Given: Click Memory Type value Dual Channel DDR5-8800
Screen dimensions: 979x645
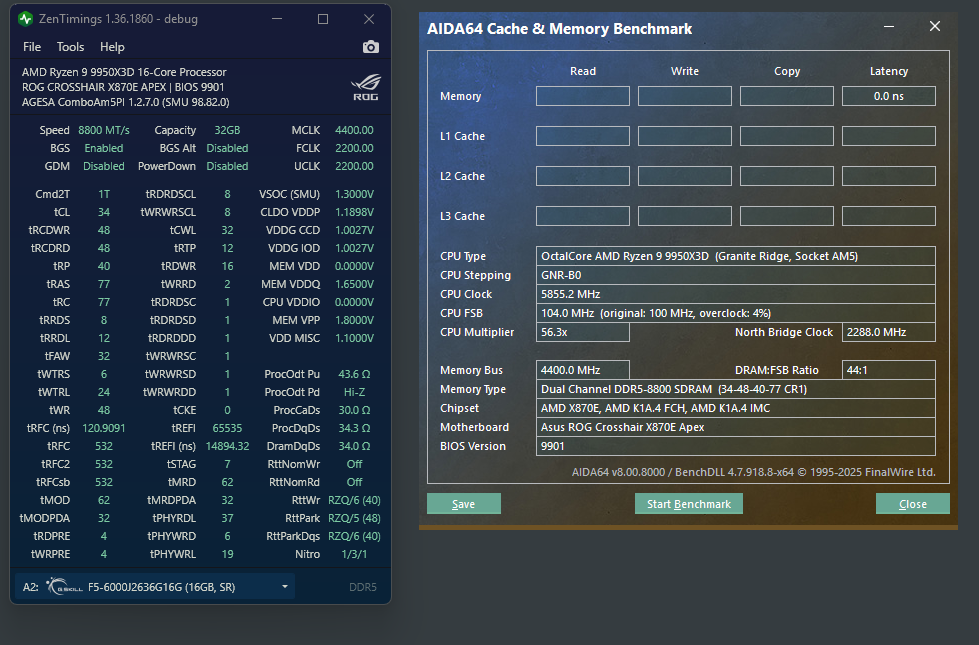Looking at the screenshot, I should tap(735, 389).
